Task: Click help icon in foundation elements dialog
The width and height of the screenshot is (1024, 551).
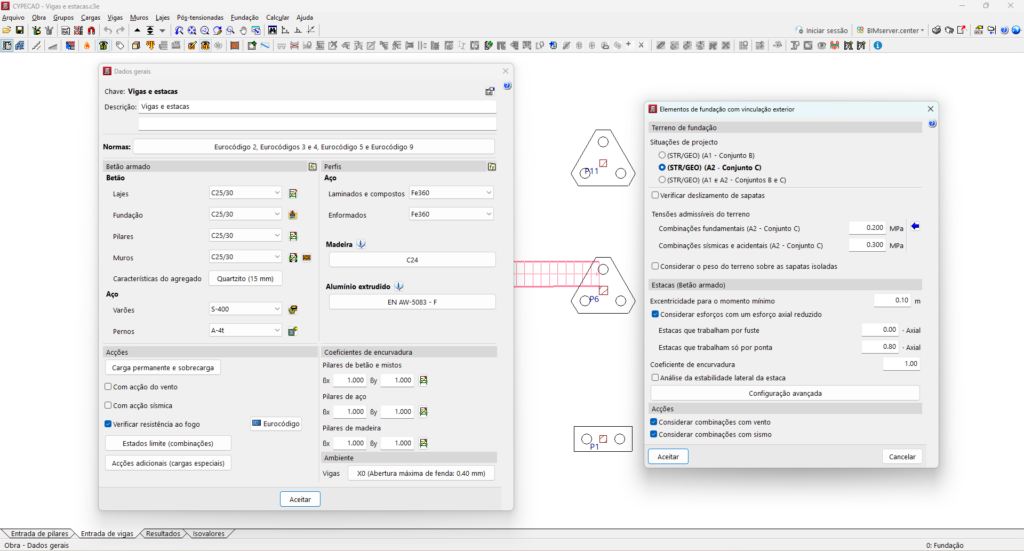Action: click(932, 123)
